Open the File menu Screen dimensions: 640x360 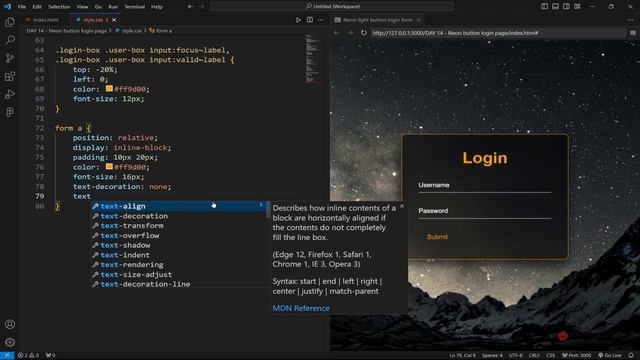(x=22, y=7)
